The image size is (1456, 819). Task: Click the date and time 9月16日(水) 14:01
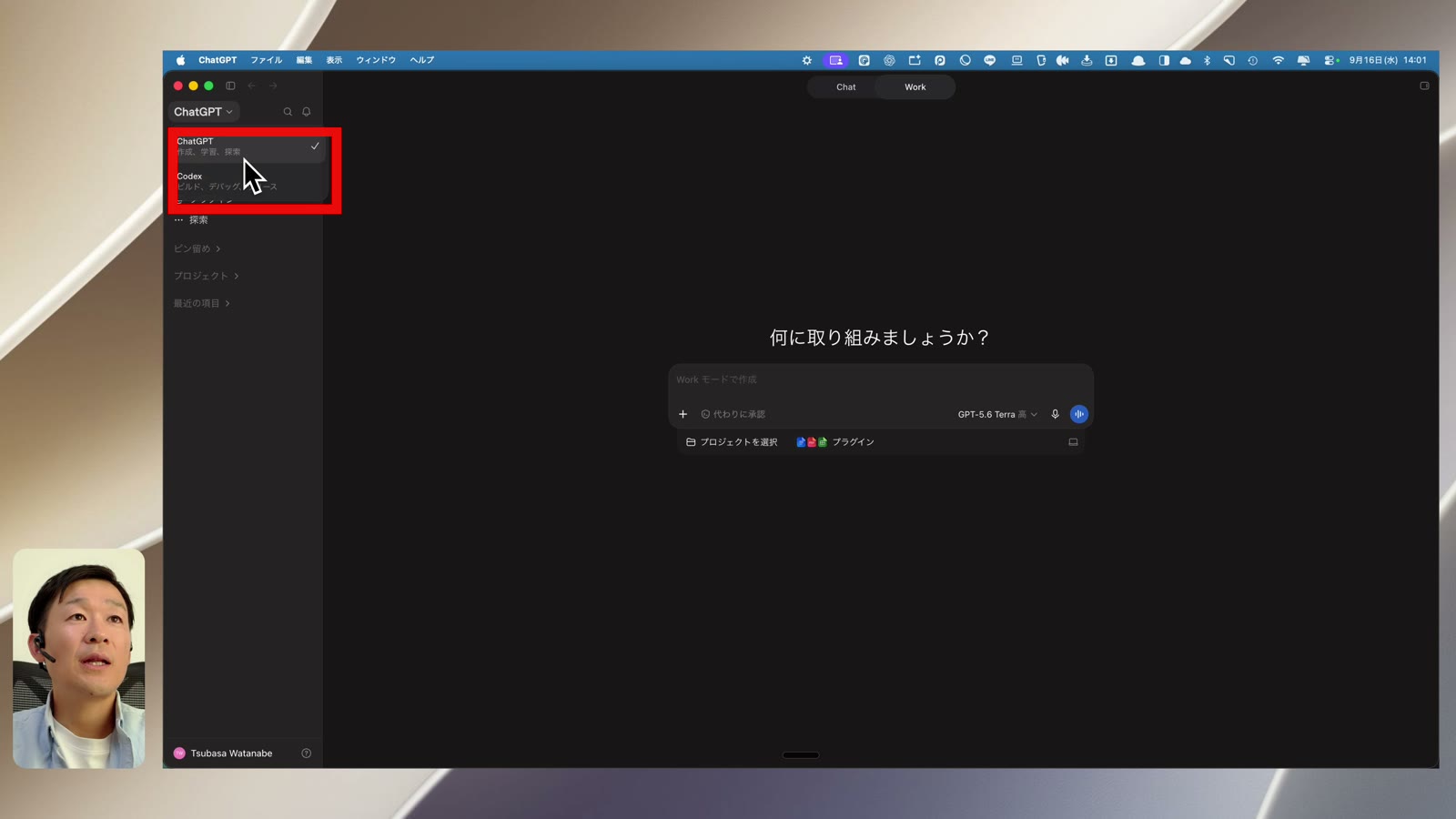(1388, 60)
